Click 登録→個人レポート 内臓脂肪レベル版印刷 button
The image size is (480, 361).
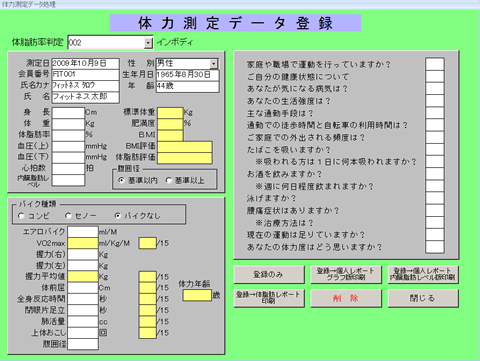tap(423, 275)
